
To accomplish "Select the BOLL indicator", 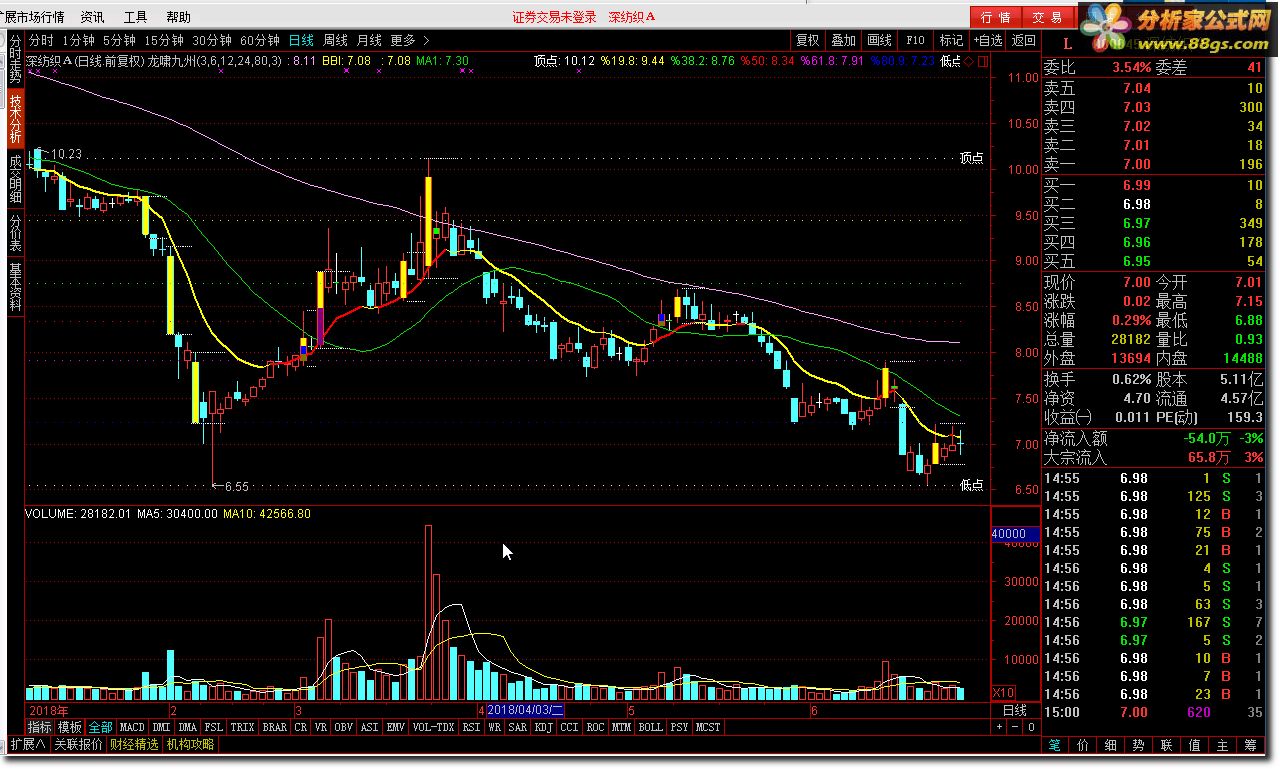I will [x=650, y=727].
